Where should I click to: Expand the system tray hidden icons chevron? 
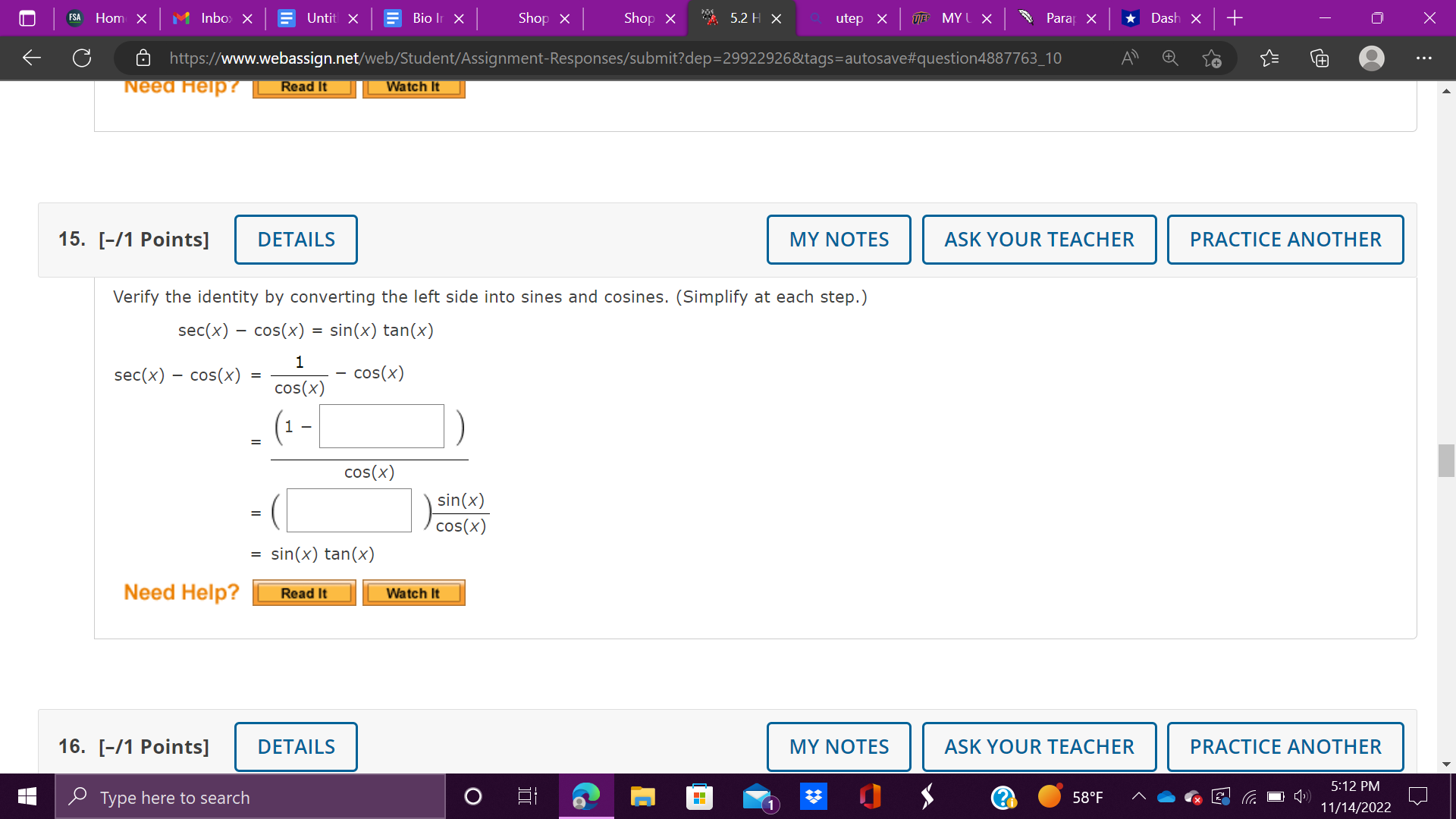pyautogui.click(x=1138, y=796)
